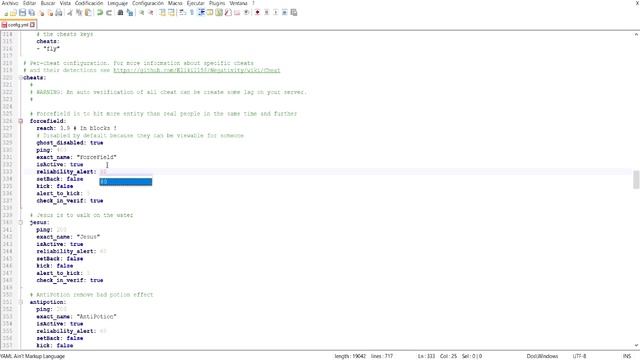Zoom in the editor view

(142, 13)
